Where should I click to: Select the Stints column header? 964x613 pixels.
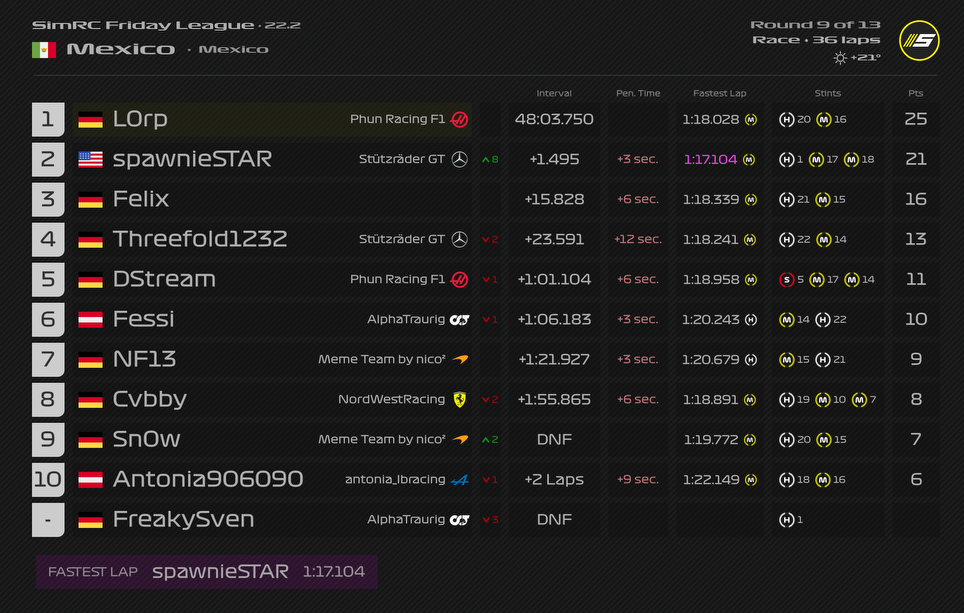(x=827, y=93)
